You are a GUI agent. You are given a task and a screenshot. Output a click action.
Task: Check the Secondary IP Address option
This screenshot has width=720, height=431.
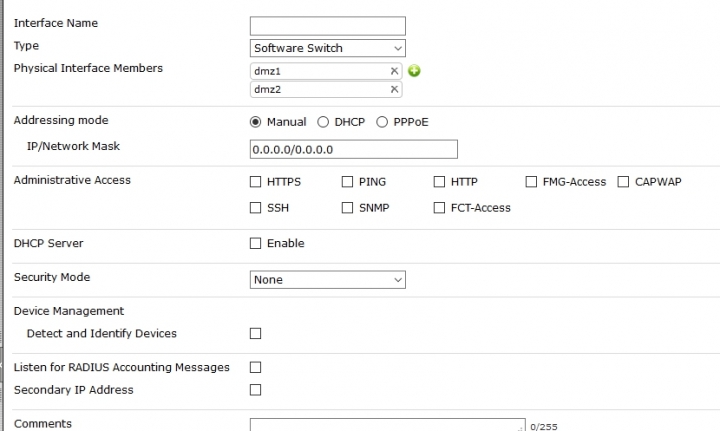point(255,390)
